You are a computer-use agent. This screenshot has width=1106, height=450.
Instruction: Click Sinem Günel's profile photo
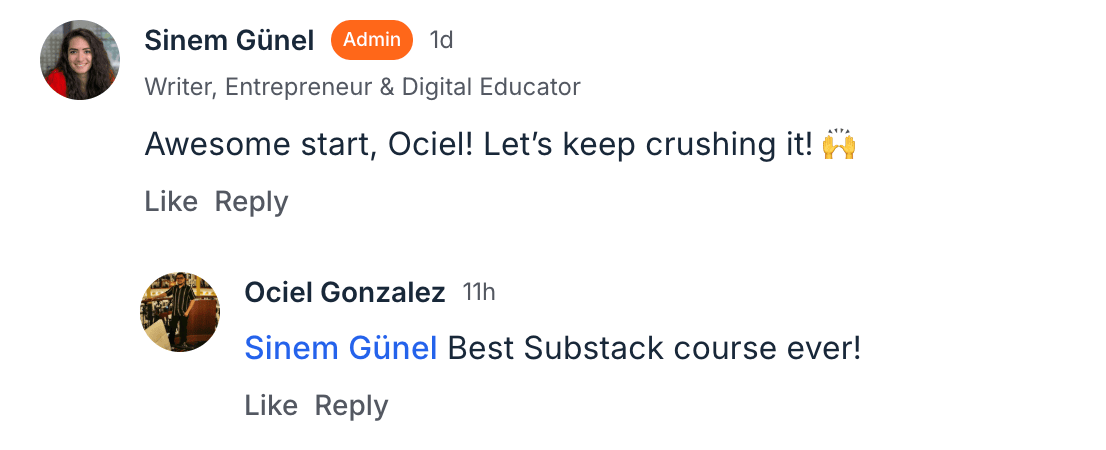tap(80, 60)
